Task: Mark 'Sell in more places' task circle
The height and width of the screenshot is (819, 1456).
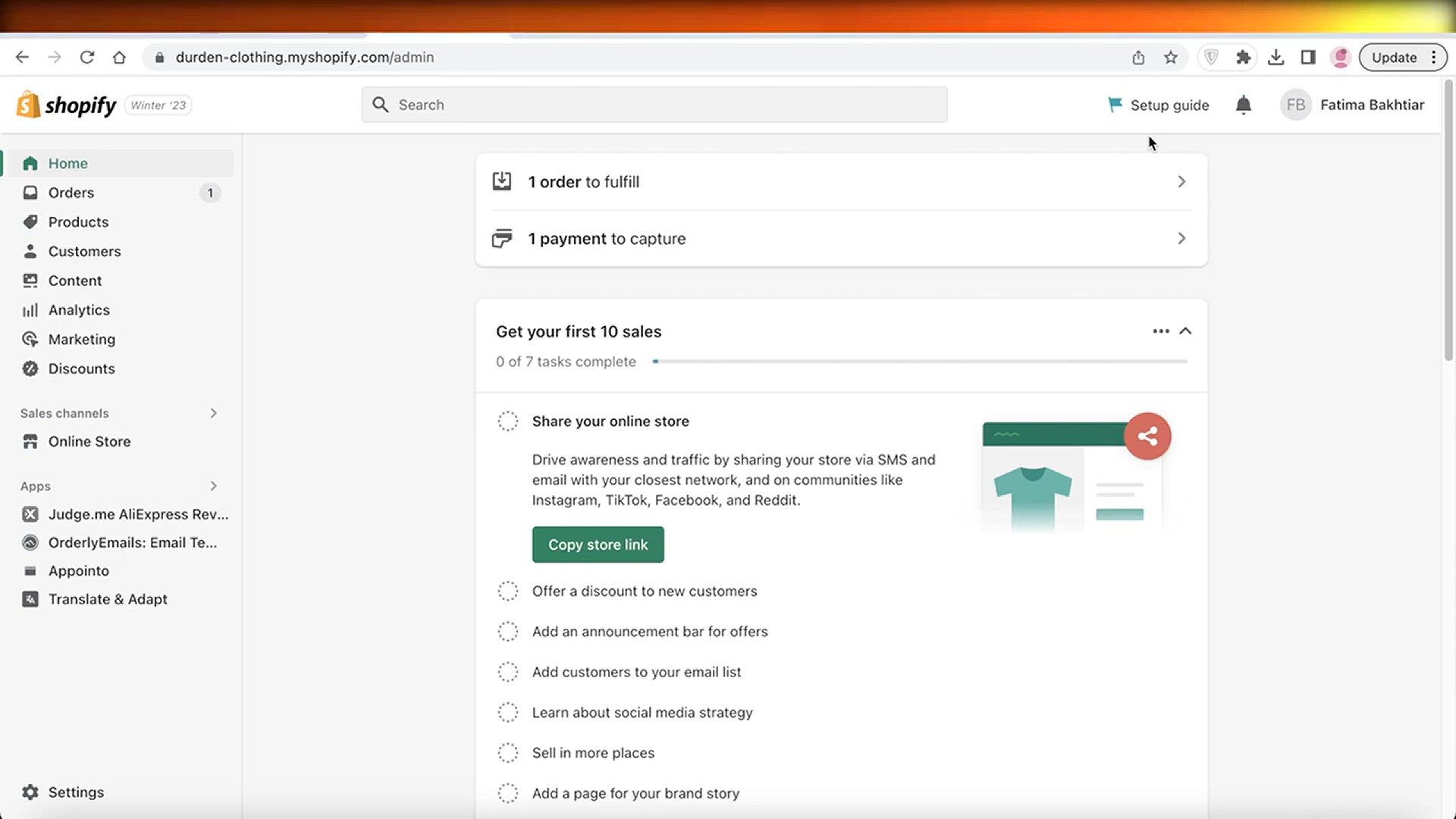Action: 508,752
